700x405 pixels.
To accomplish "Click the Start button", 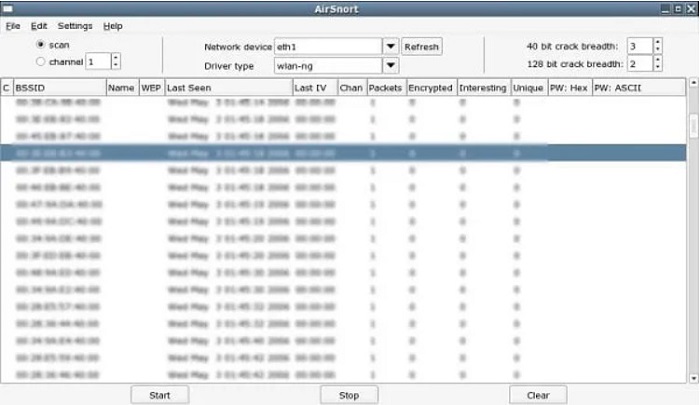I will tap(160, 395).
